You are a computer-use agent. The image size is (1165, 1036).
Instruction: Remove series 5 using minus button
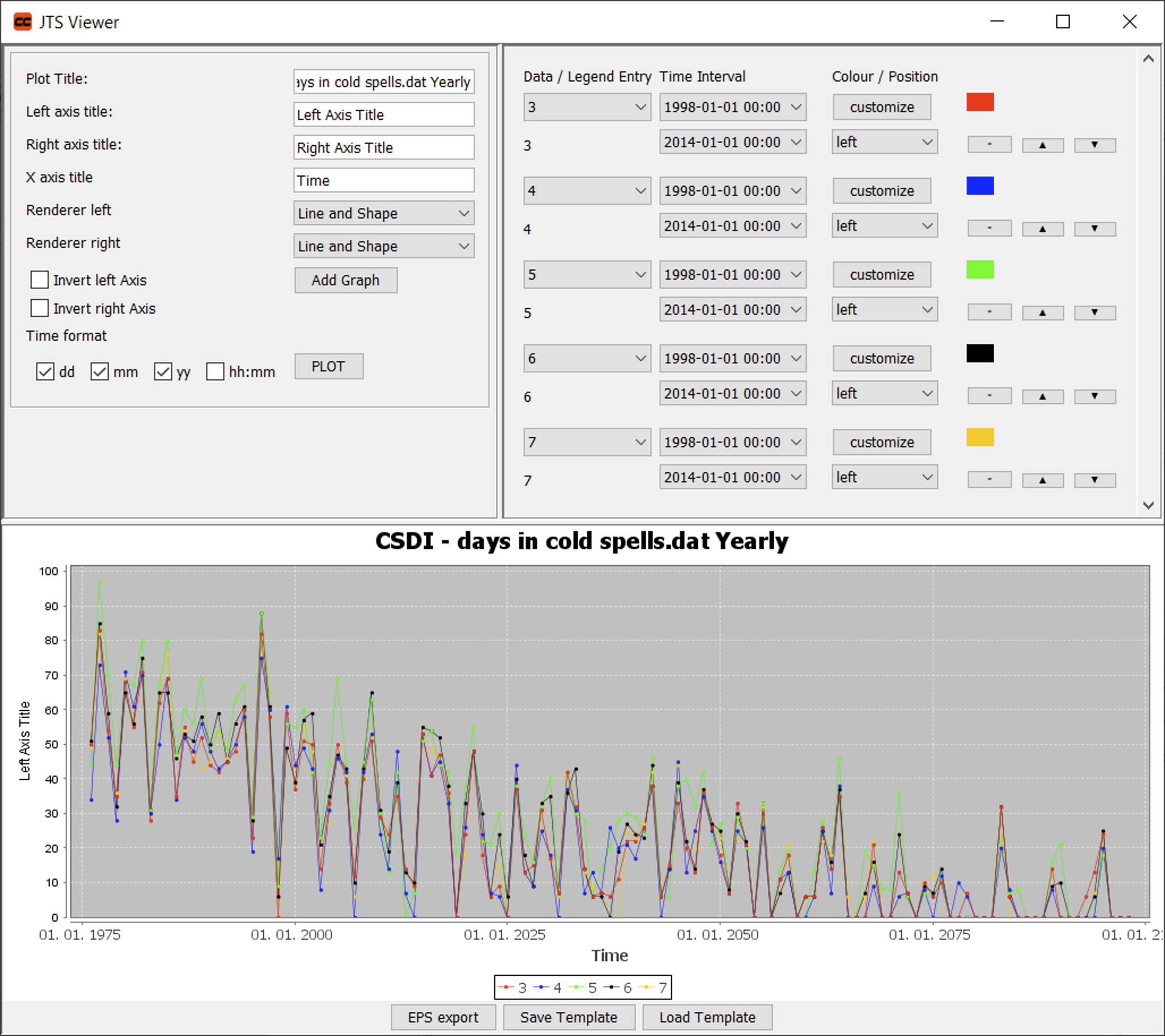(x=989, y=312)
